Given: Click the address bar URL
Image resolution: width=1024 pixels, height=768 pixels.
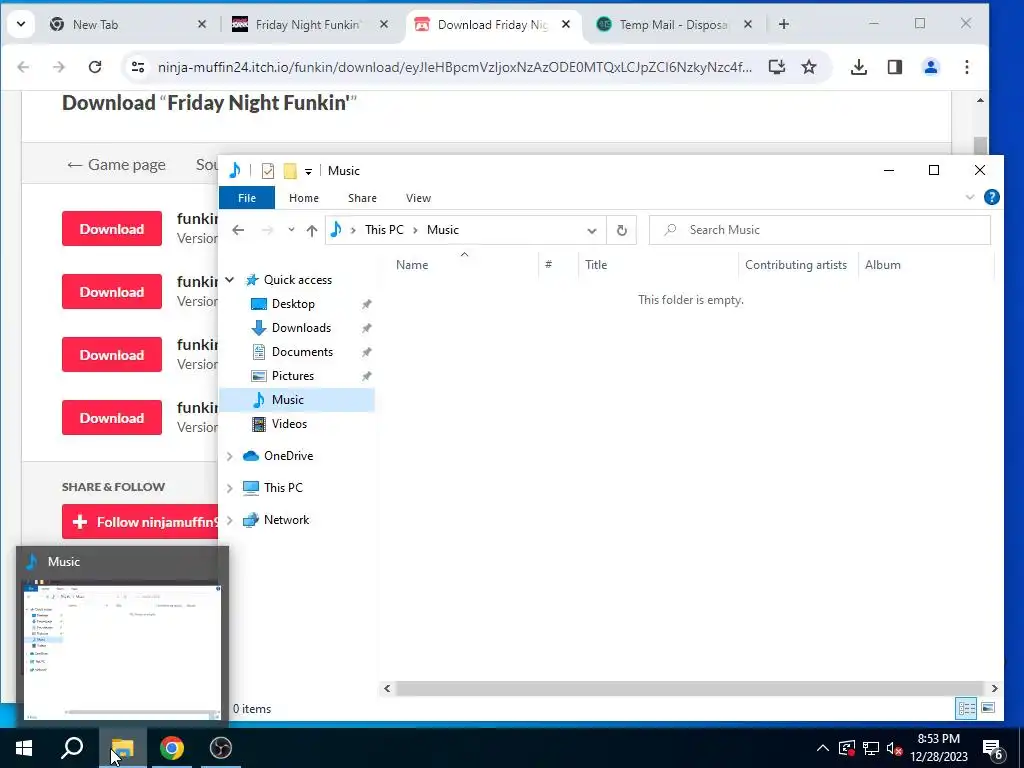Looking at the screenshot, I should (455, 67).
